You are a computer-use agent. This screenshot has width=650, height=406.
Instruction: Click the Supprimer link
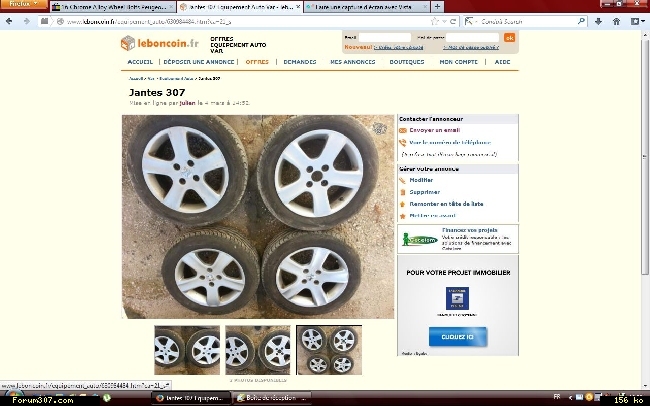424,192
